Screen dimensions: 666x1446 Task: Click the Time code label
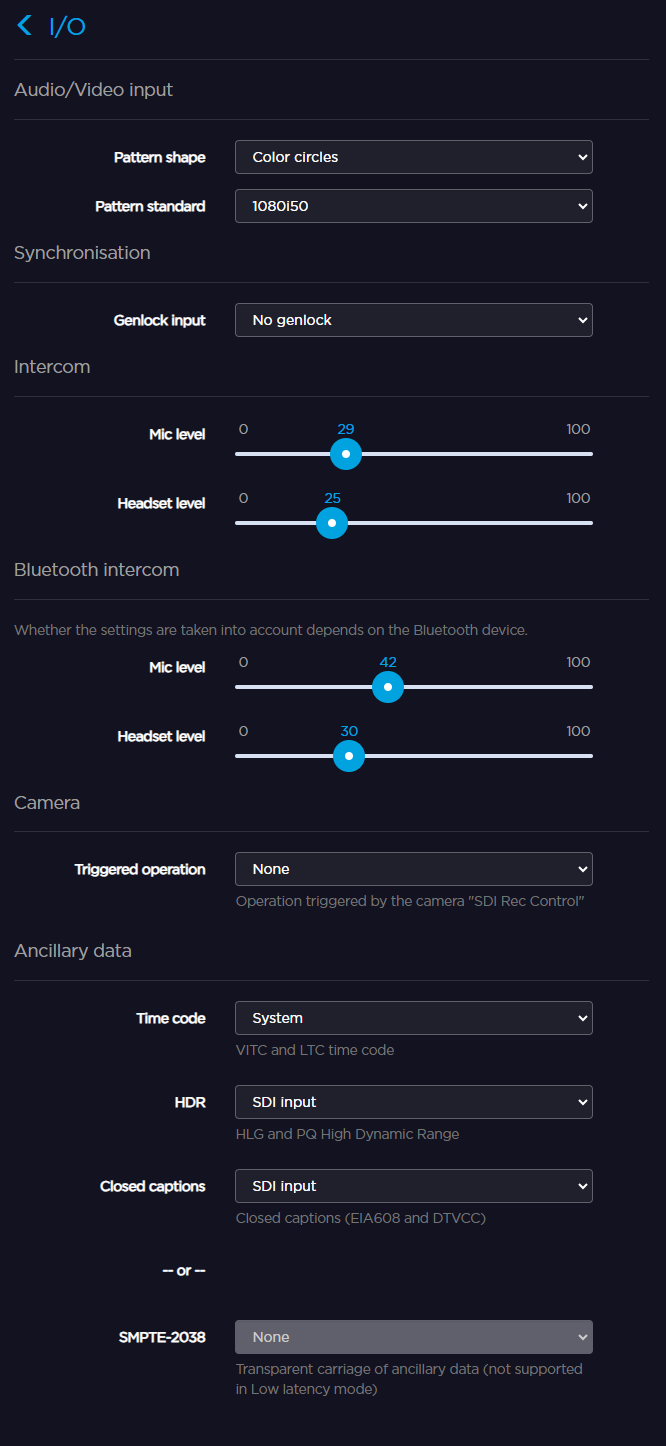click(x=171, y=1019)
